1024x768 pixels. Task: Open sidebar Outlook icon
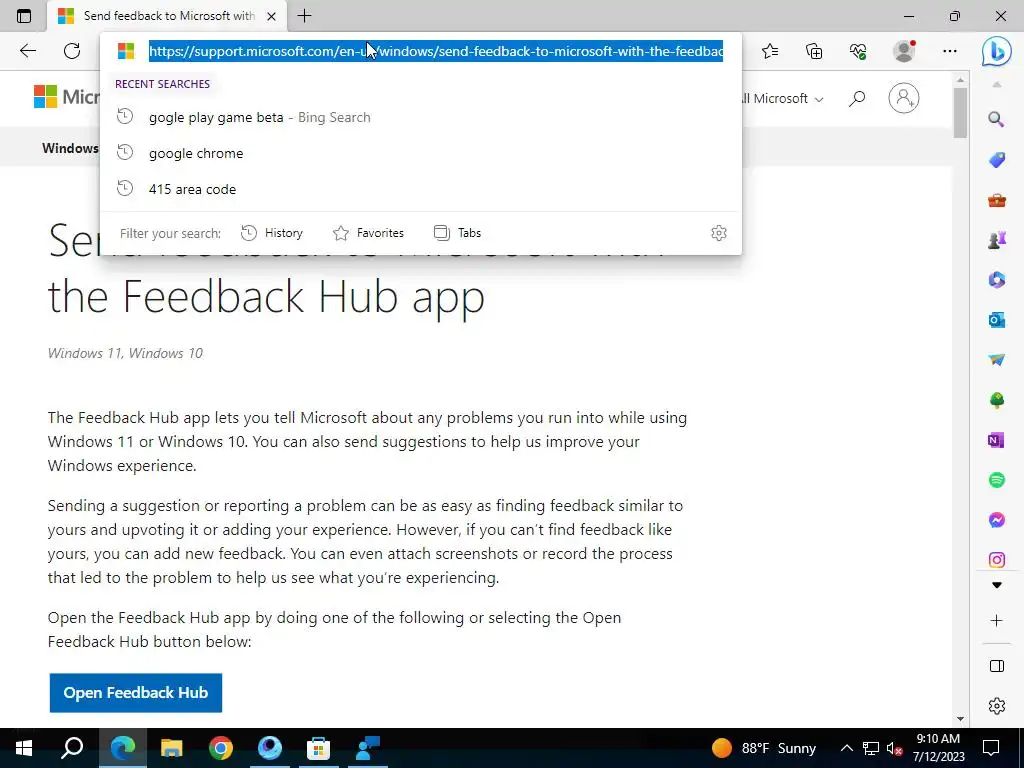coord(997,320)
